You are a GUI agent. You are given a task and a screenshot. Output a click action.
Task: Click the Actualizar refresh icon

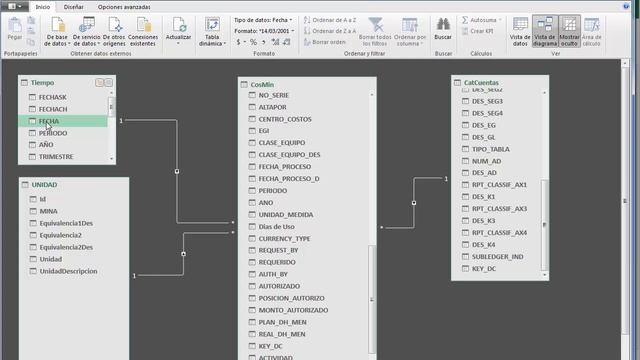(x=179, y=25)
